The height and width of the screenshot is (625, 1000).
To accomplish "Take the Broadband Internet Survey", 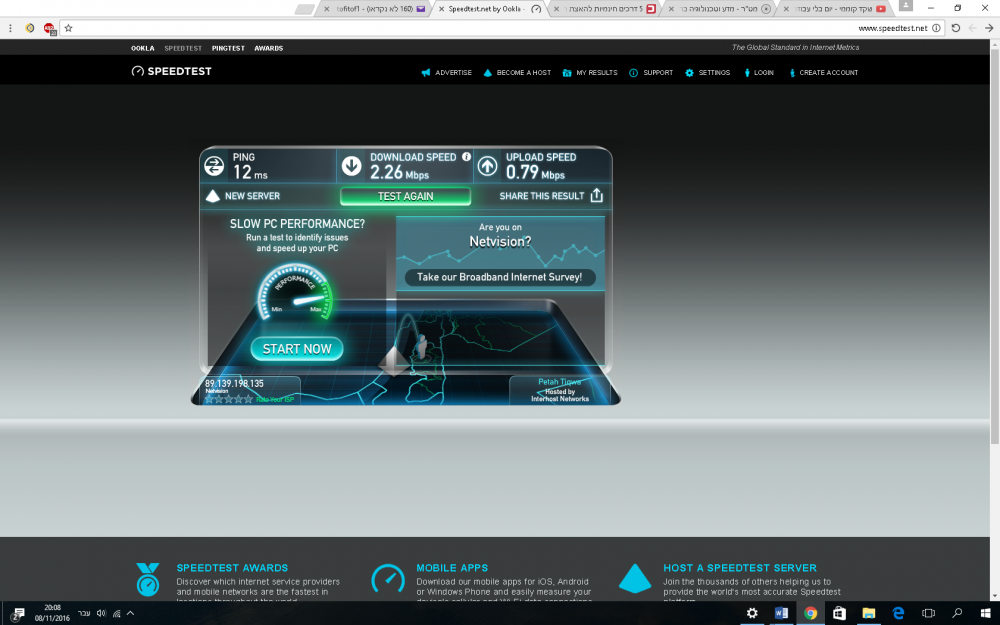I will tap(499, 277).
